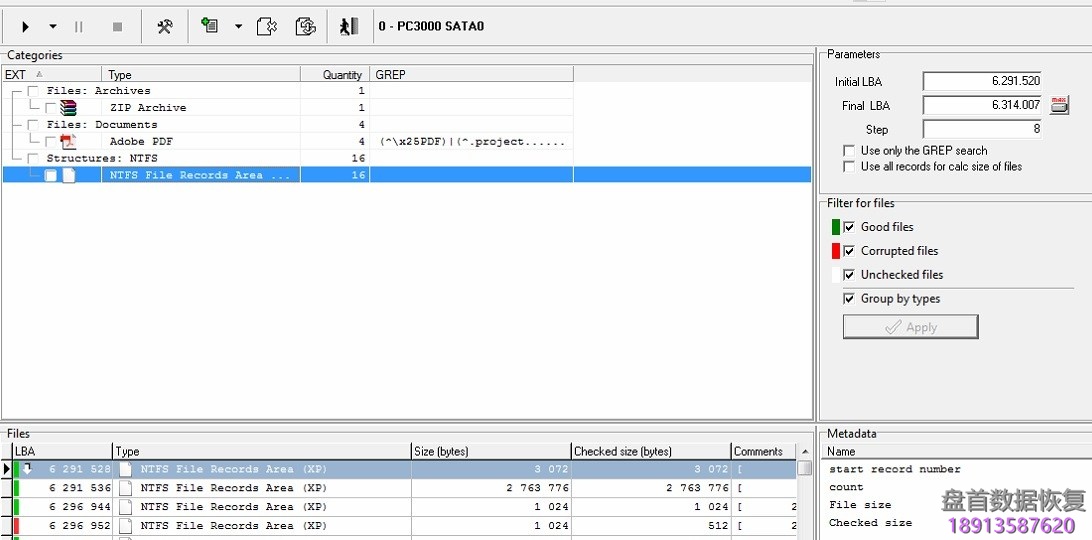This screenshot has height=540, width=1092.
Task: Sort files by the LBA column header
Action: pos(62,452)
